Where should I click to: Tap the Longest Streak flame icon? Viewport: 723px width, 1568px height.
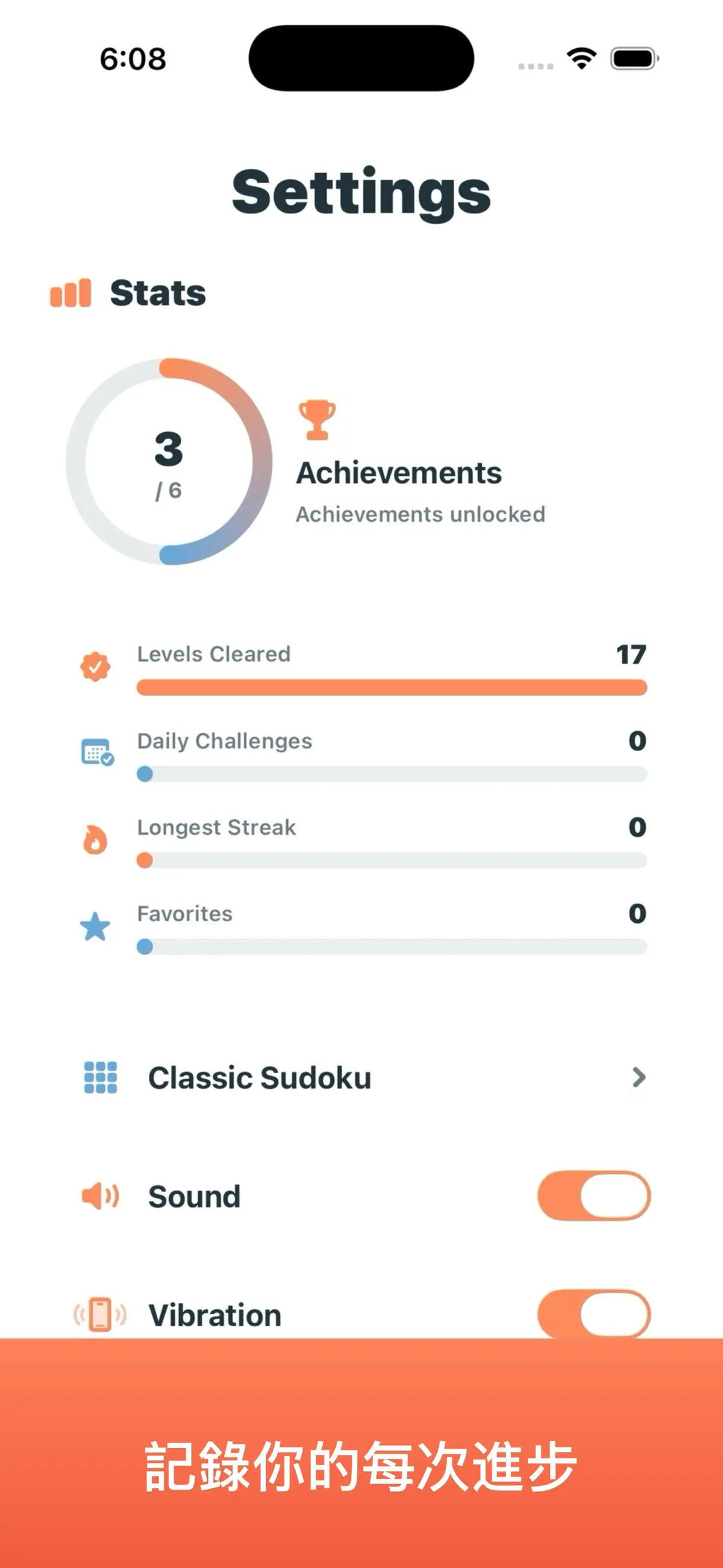pos(95,839)
